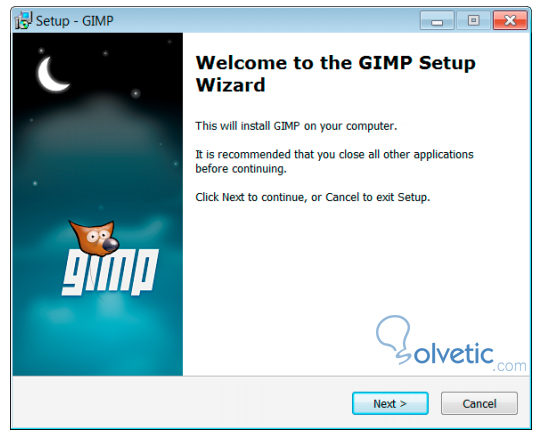Click 'This will install GIMP on your computer' text
537x440 pixels.
(x=296, y=126)
